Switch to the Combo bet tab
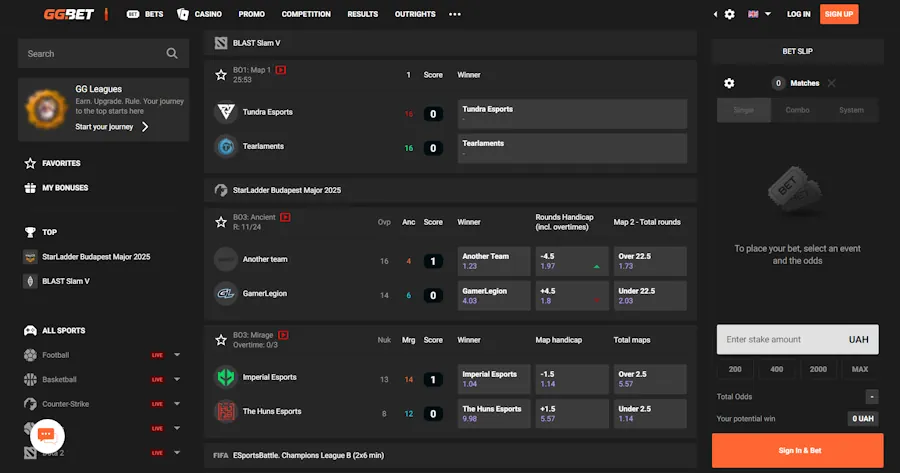Viewport: 900px width, 473px height. pos(797,110)
